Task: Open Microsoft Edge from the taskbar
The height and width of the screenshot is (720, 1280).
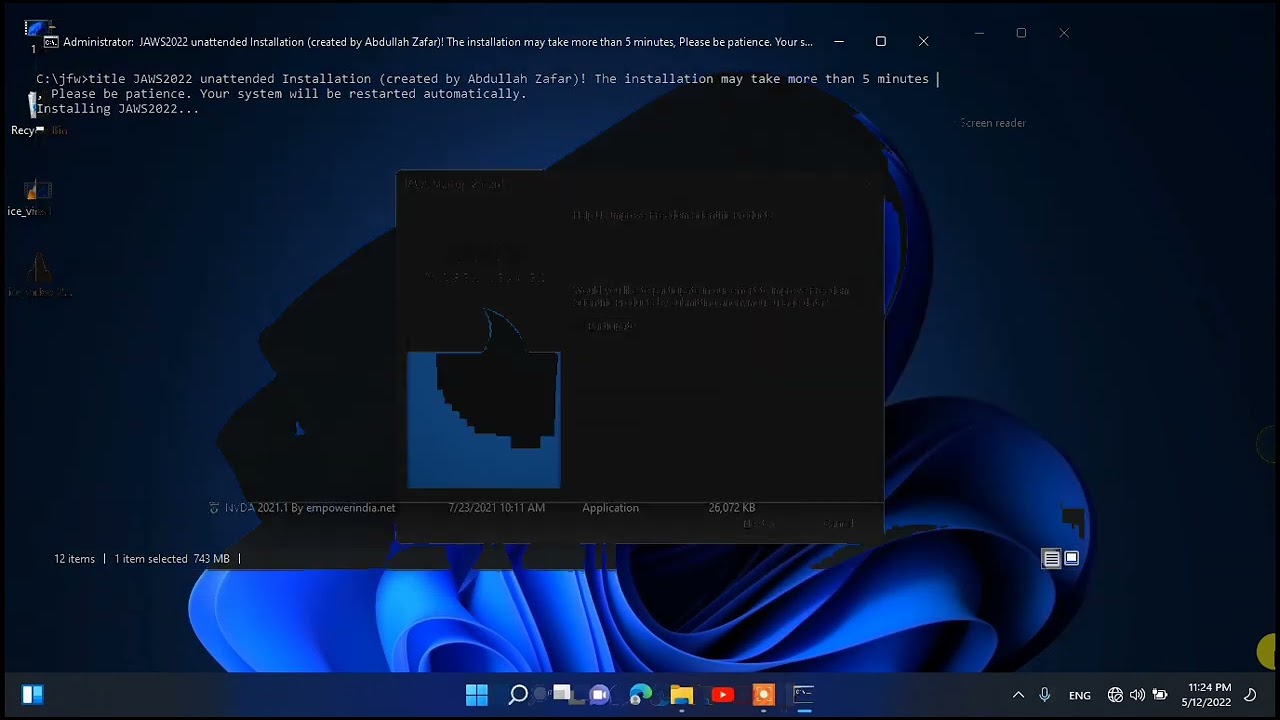Action: 641,694
